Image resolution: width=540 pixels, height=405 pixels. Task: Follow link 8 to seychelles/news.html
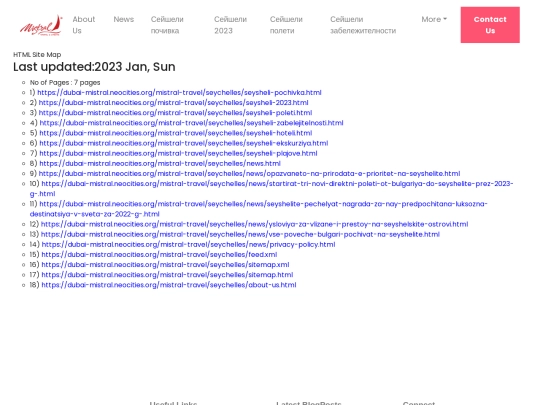coord(160,163)
